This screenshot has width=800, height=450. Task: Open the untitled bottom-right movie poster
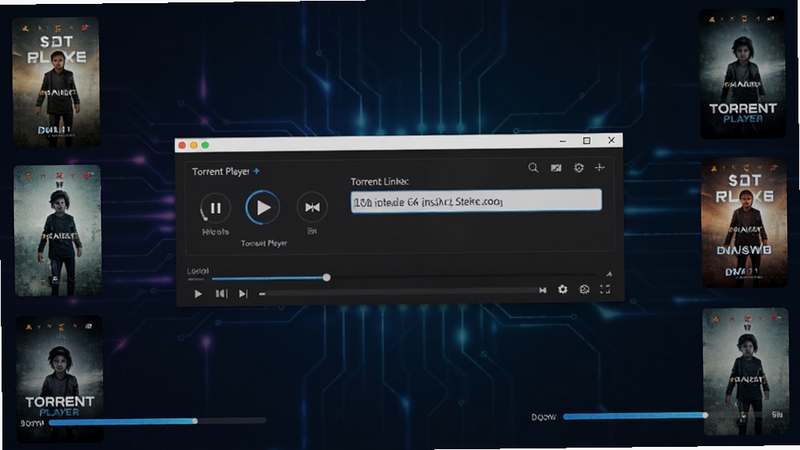[746, 371]
